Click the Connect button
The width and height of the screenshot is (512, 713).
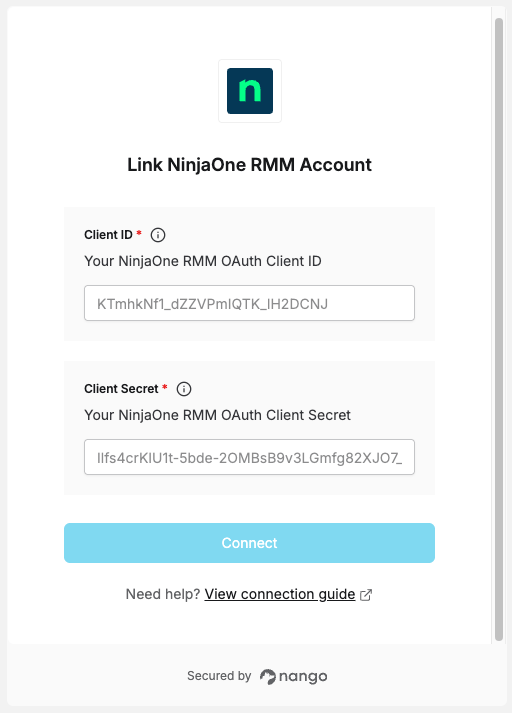click(249, 543)
